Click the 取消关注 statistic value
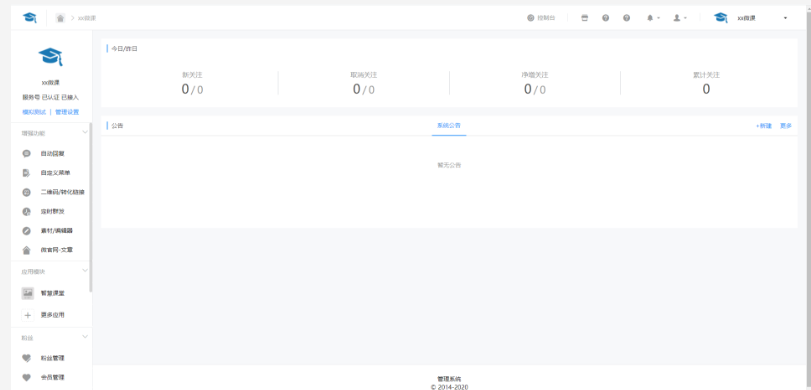Screen dimensions: 811x390 (x=364, y=89)
